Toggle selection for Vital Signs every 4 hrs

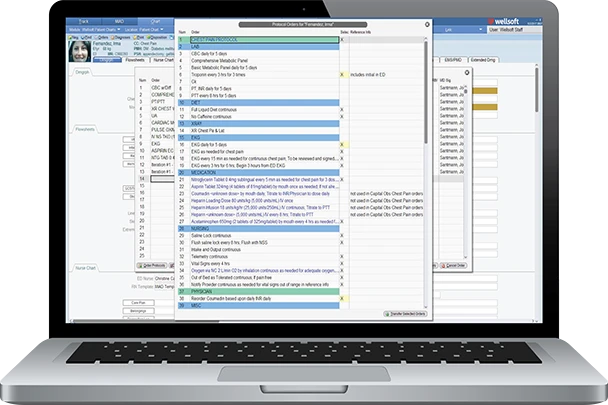pyautogui.click(x=342, y=263)
